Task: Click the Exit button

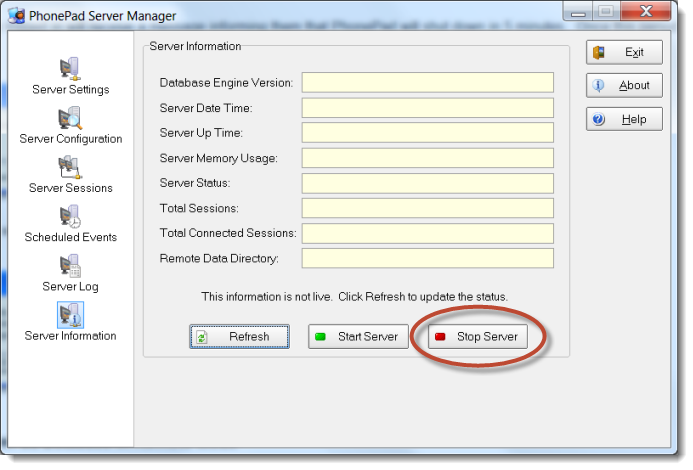Action: 624,52
